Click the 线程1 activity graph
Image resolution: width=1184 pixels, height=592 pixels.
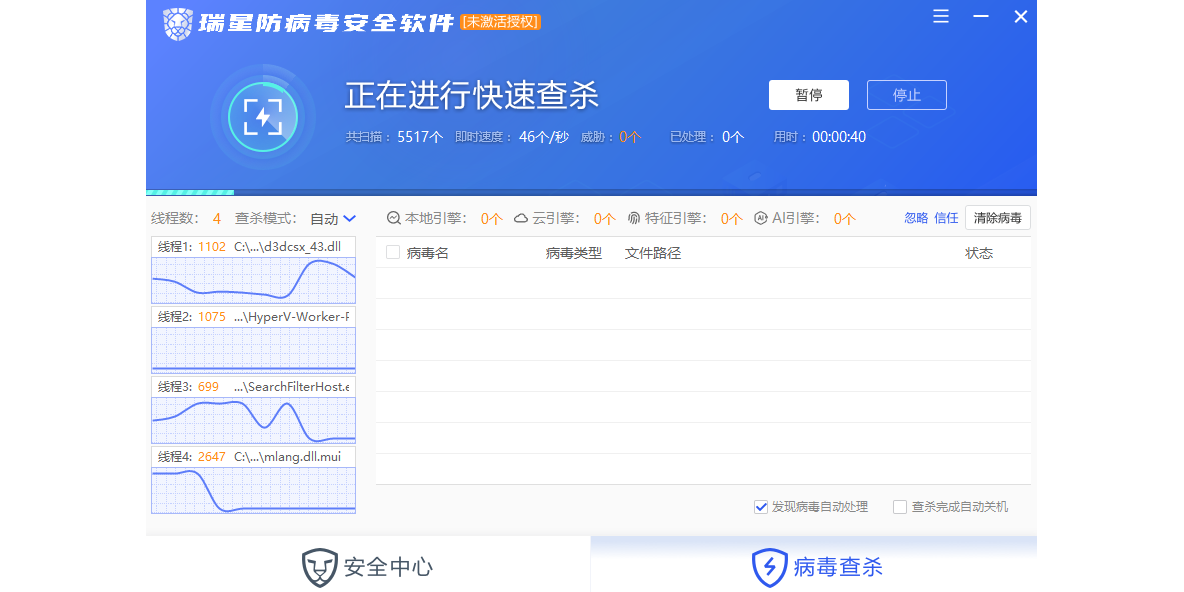[254, 280]
